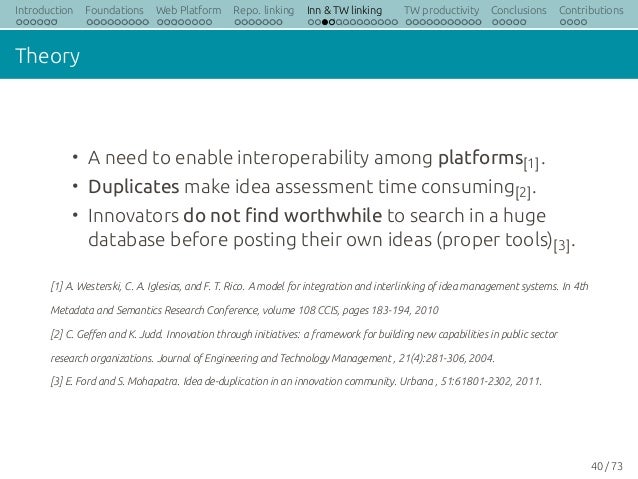Click the first dot under Foundations
Image resolution: width=638 pixels, height=479 pixels.
tap(90, 22)
